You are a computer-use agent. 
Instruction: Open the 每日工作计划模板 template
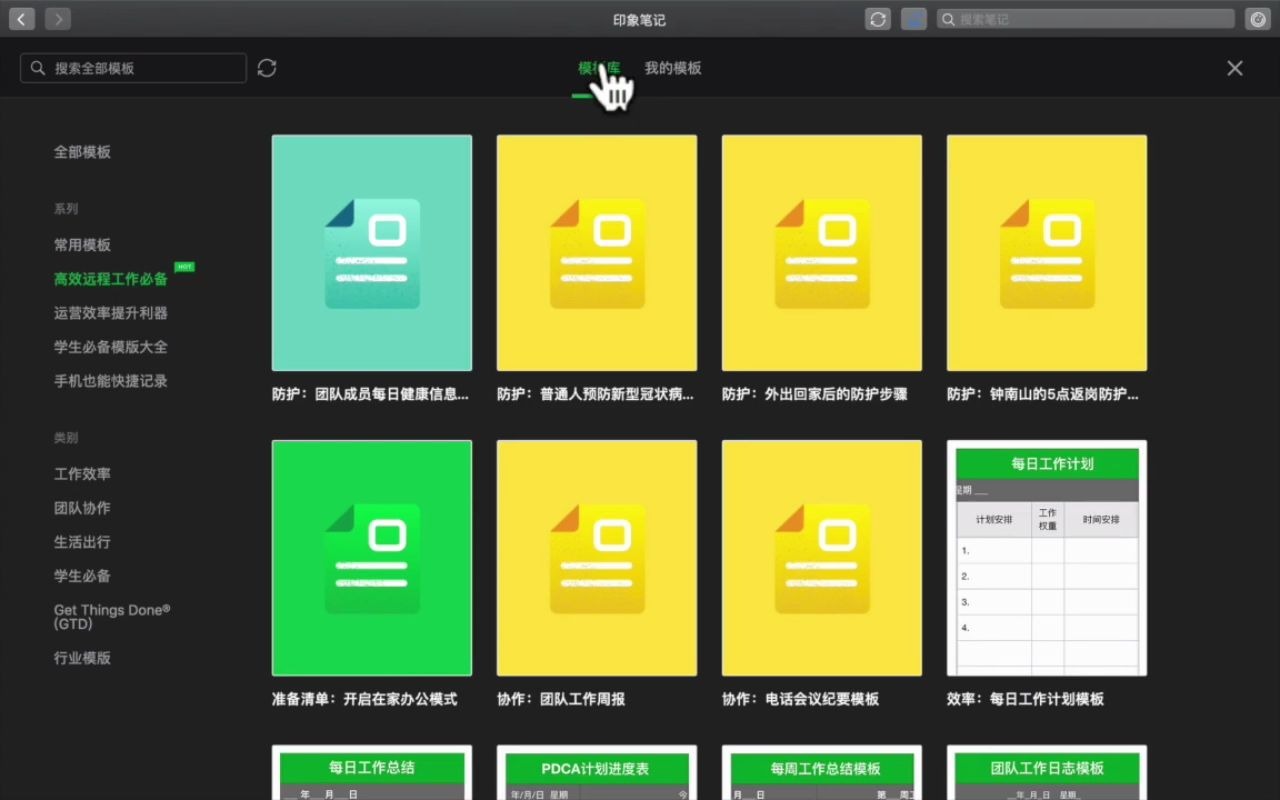pyautogui.click(x=1046, y=557)
